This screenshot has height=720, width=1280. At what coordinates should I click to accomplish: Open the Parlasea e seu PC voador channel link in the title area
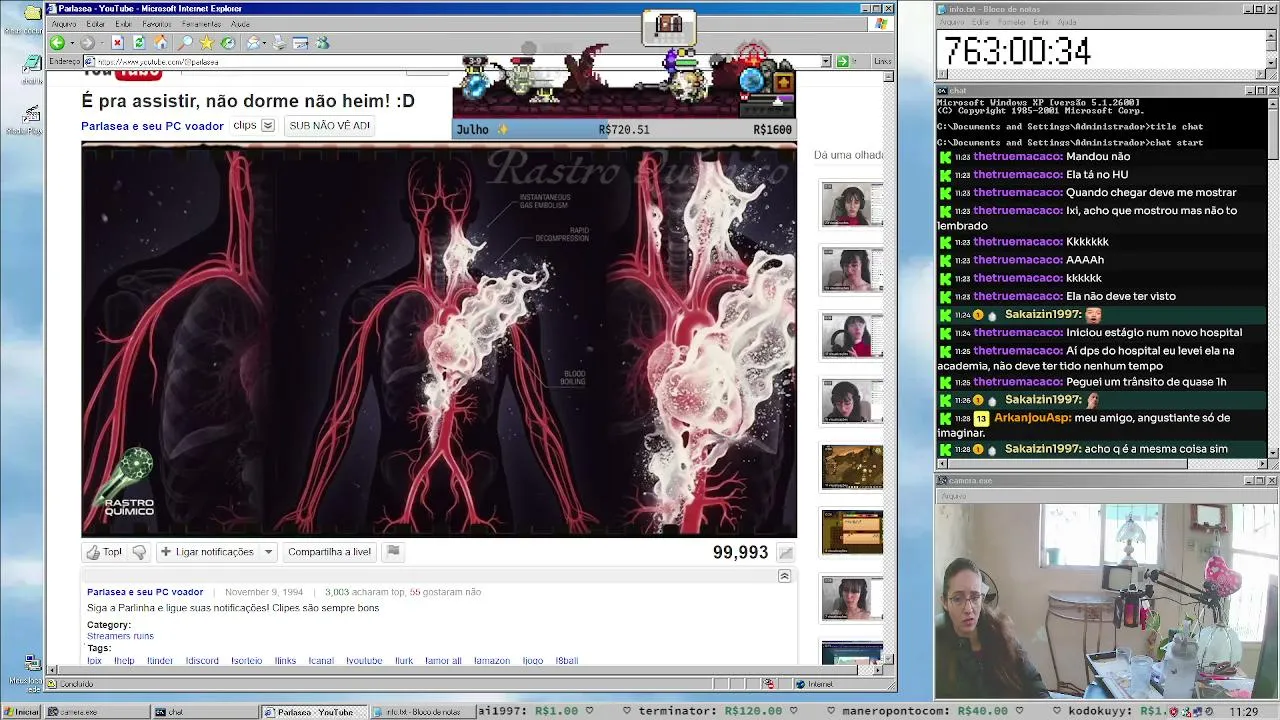[152, 126]
